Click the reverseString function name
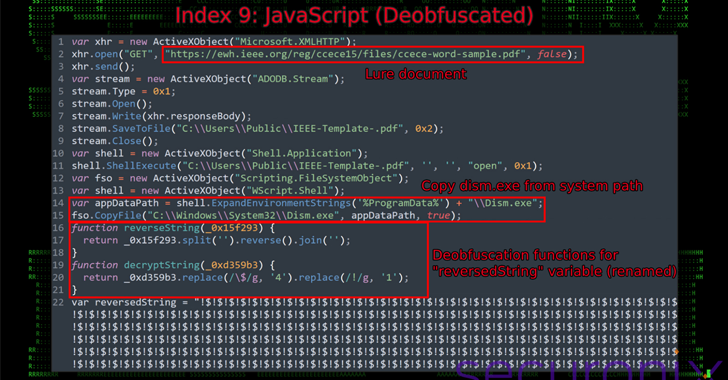728x380 pixels. 162,228
